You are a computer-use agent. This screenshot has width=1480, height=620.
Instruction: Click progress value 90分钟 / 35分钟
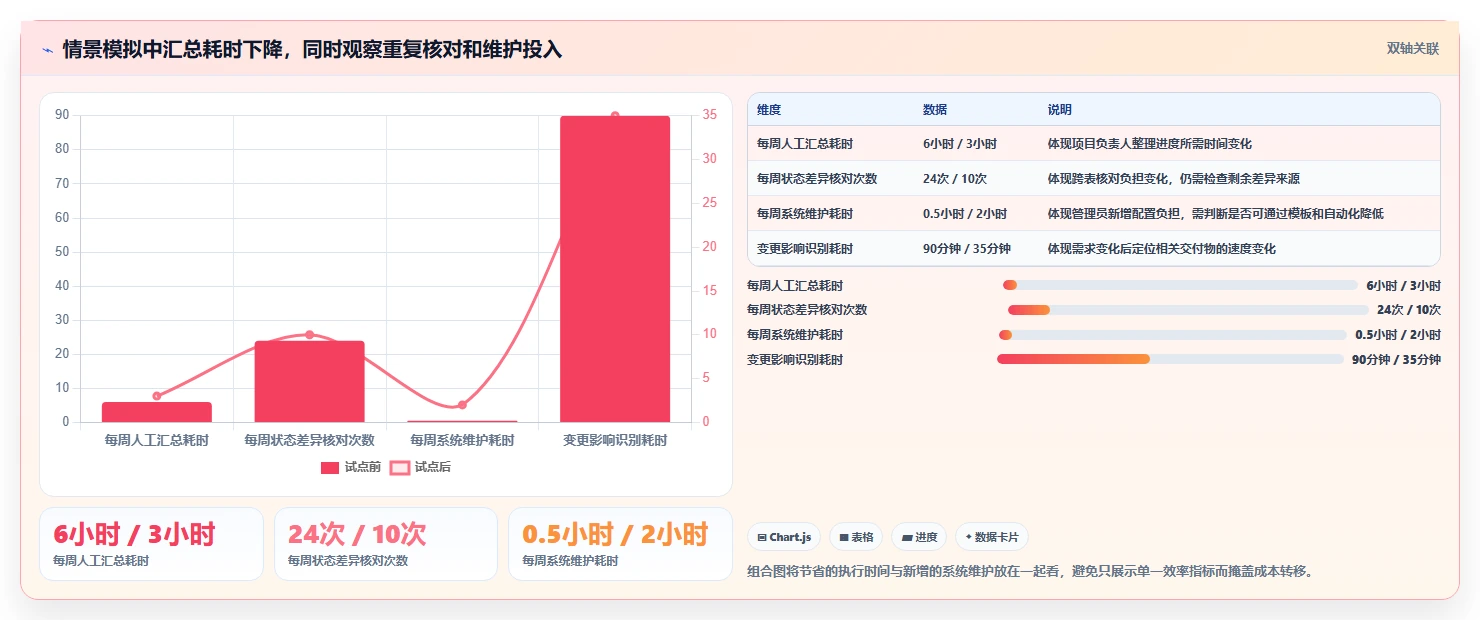pyautogui.click(x=1396, y=359)
